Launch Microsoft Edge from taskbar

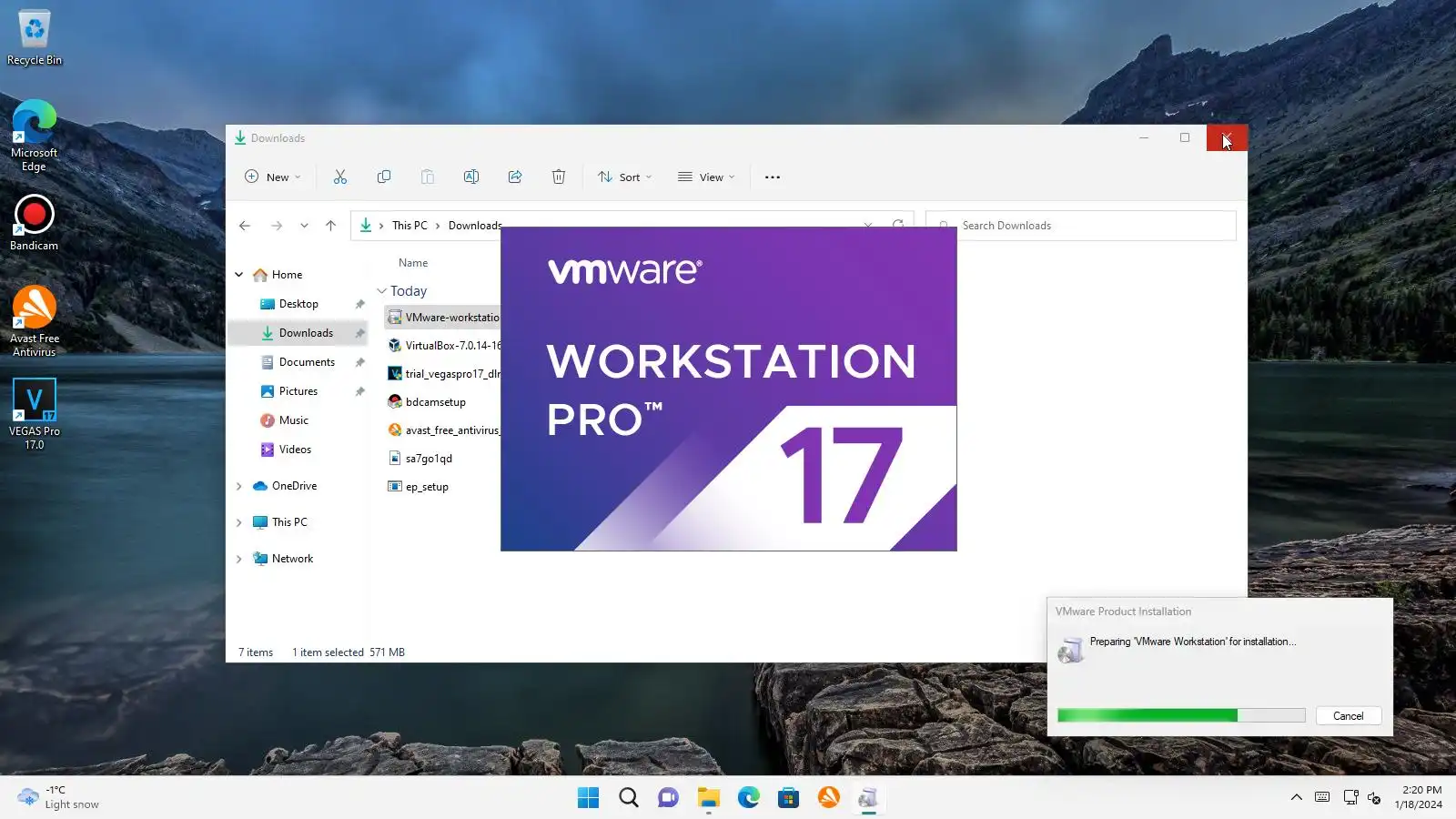point(749,798)
